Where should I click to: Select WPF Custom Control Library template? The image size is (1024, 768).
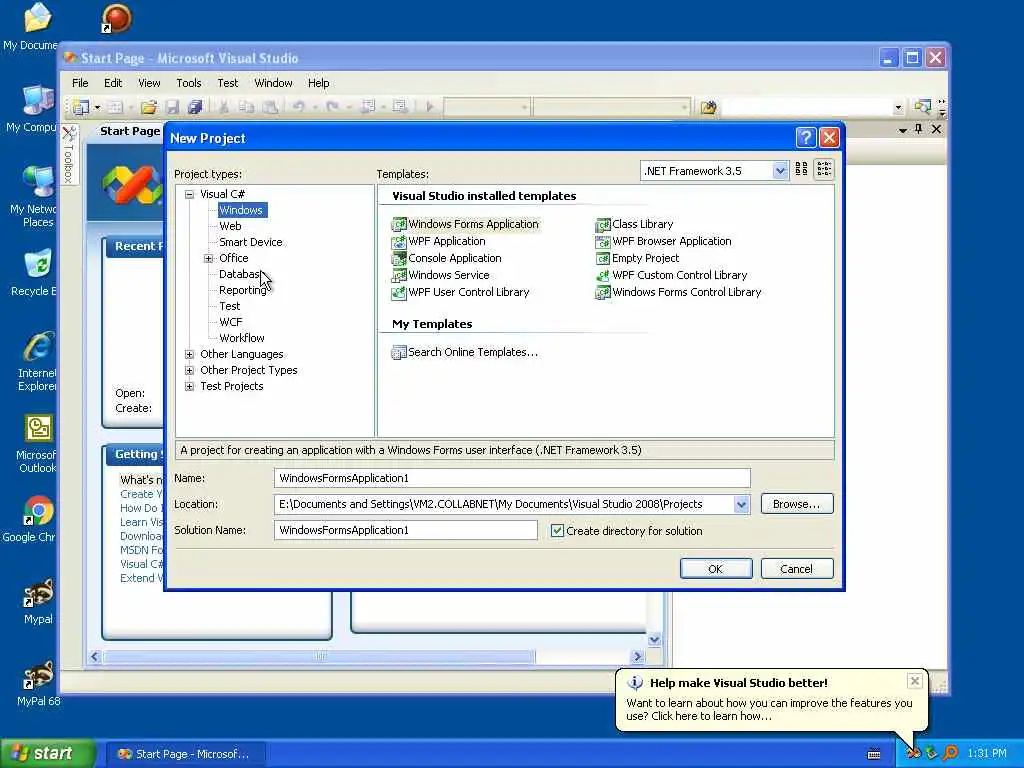pyautogui.click(x=671, y=275)
